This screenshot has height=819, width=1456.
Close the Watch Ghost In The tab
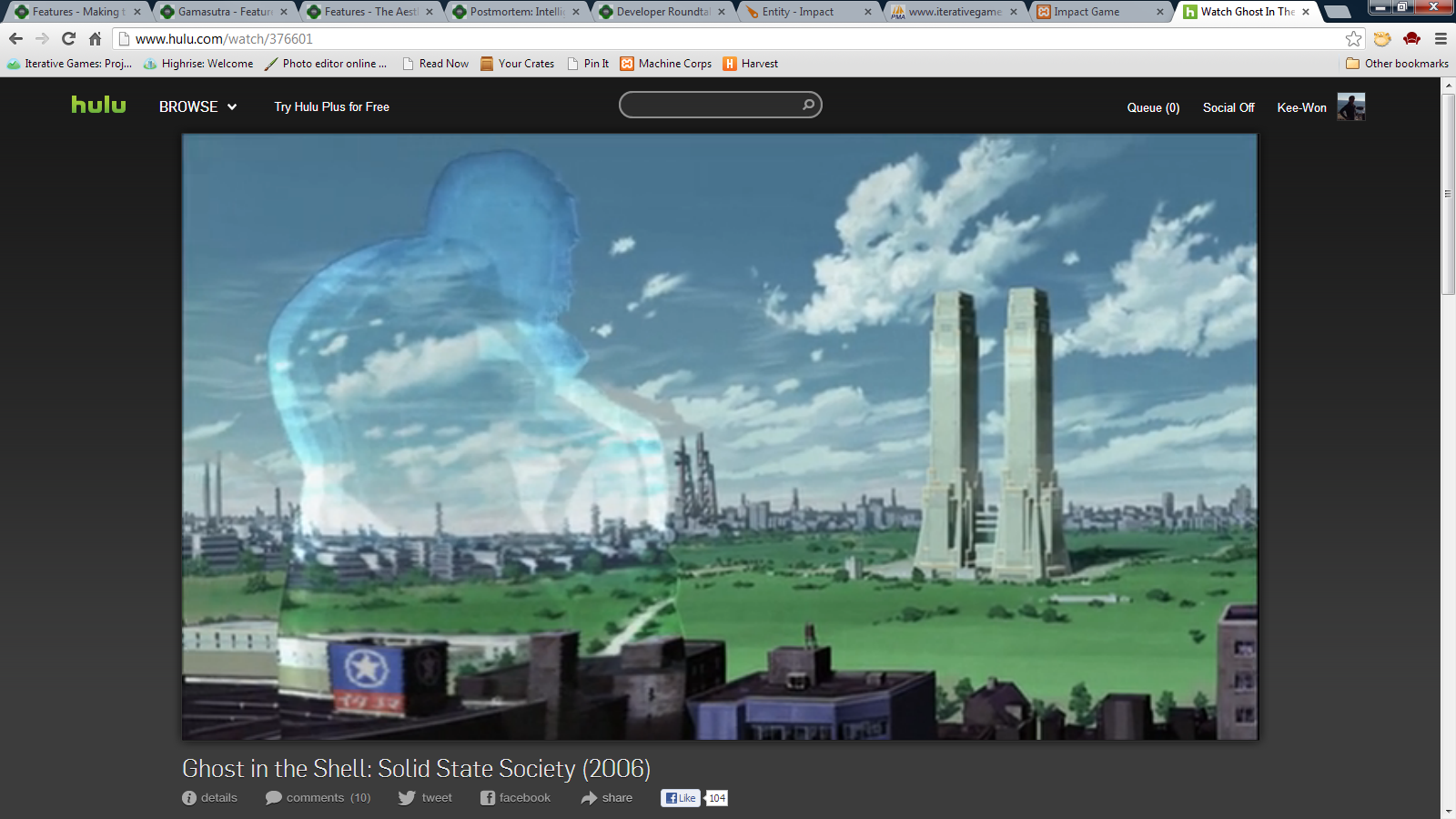pyautogui.click(x=1306, y=12)
